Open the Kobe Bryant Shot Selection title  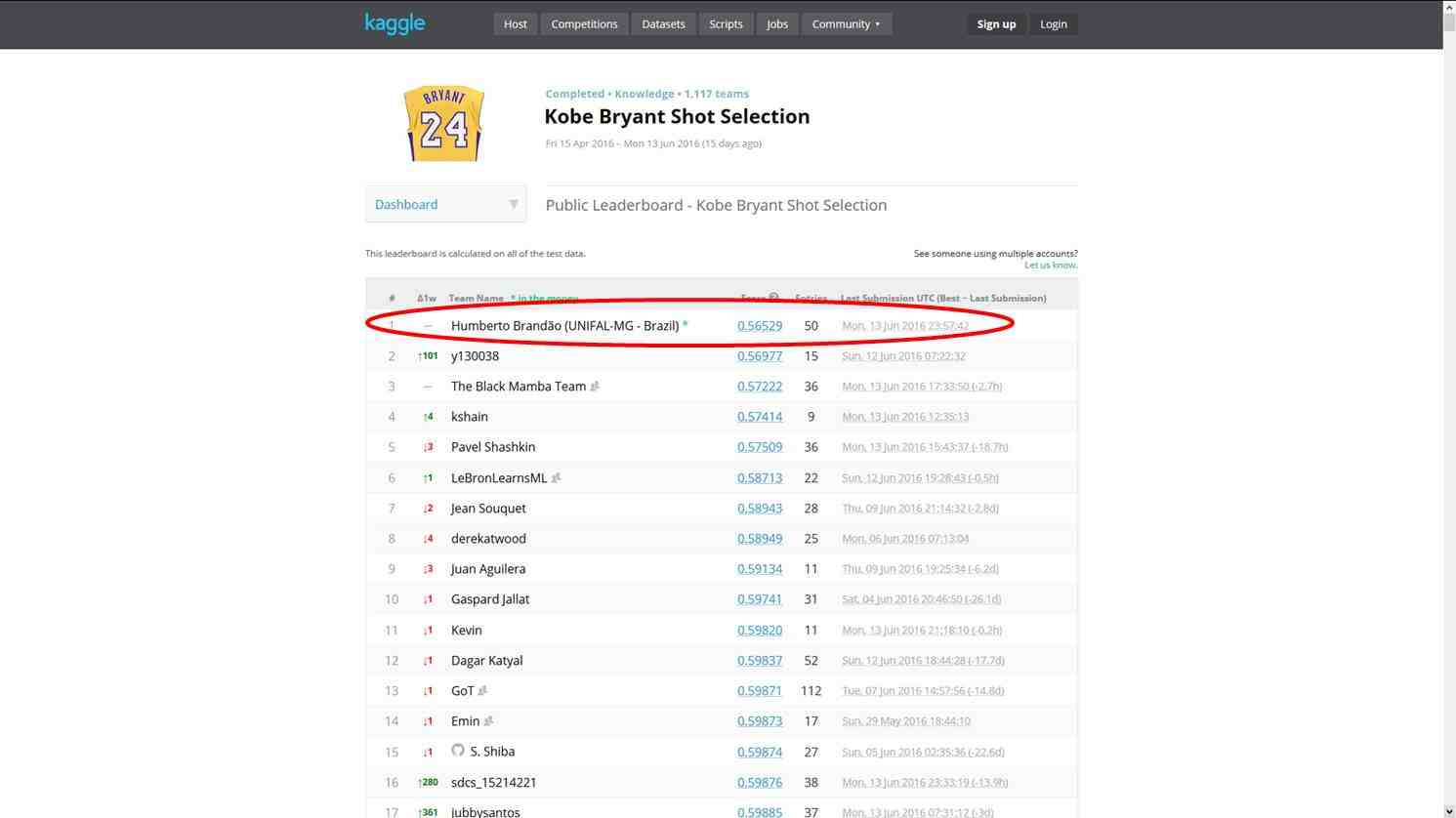tap(677, 116)
